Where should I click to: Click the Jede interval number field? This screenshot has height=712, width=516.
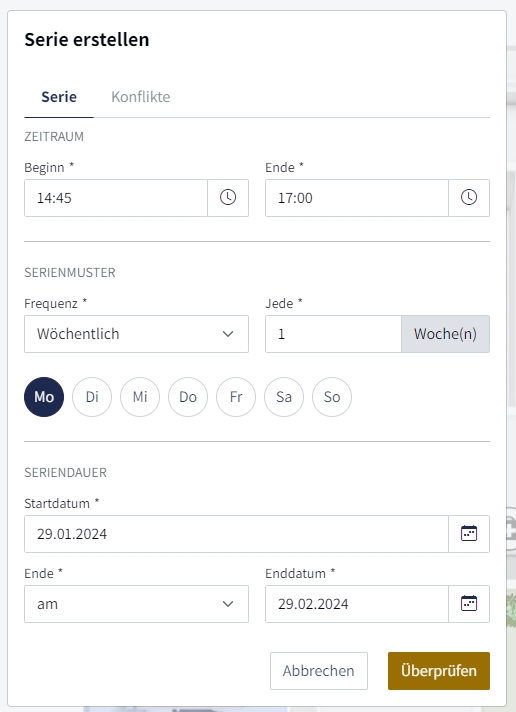tap(333, 334)
